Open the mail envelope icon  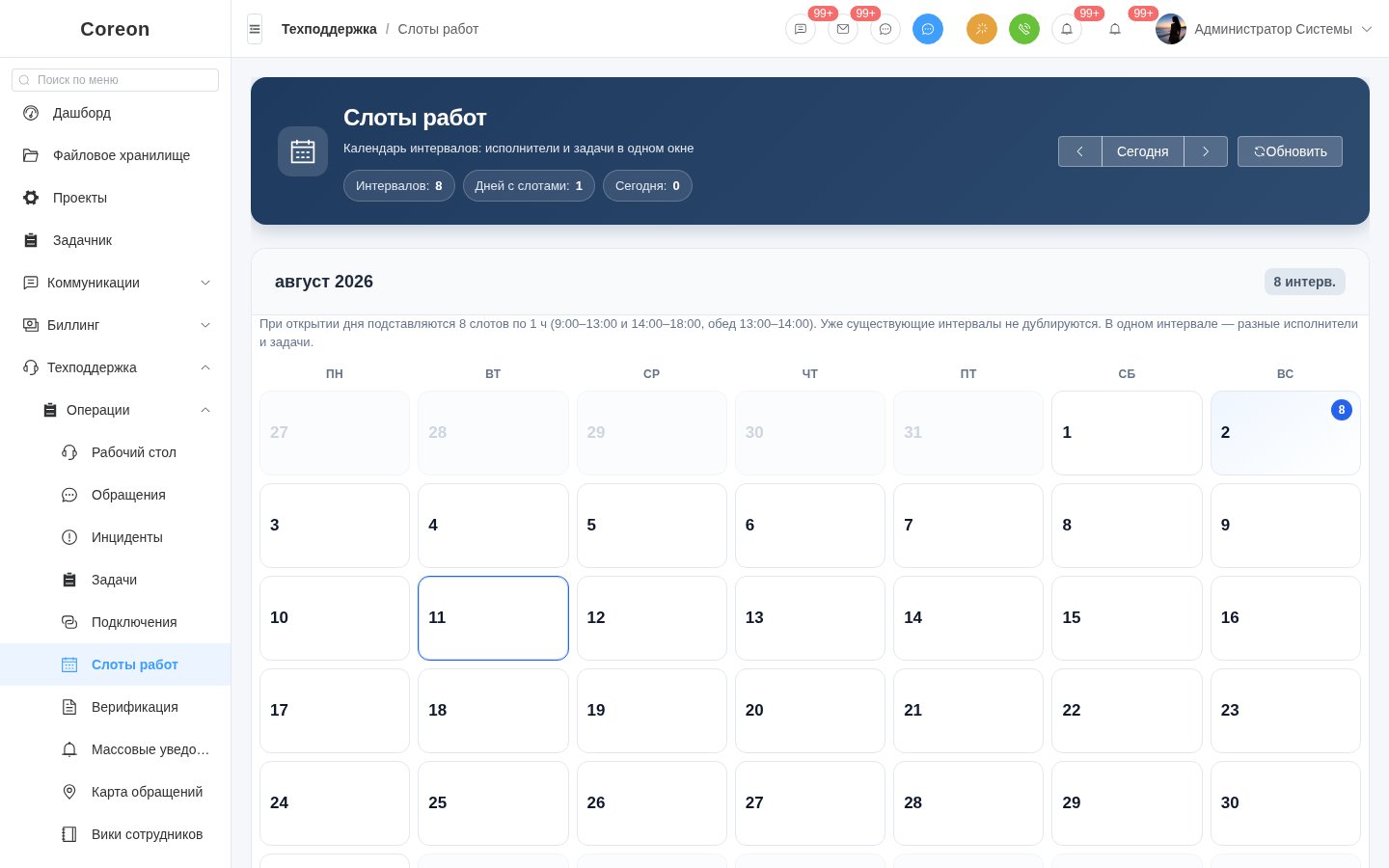point(843,29)
